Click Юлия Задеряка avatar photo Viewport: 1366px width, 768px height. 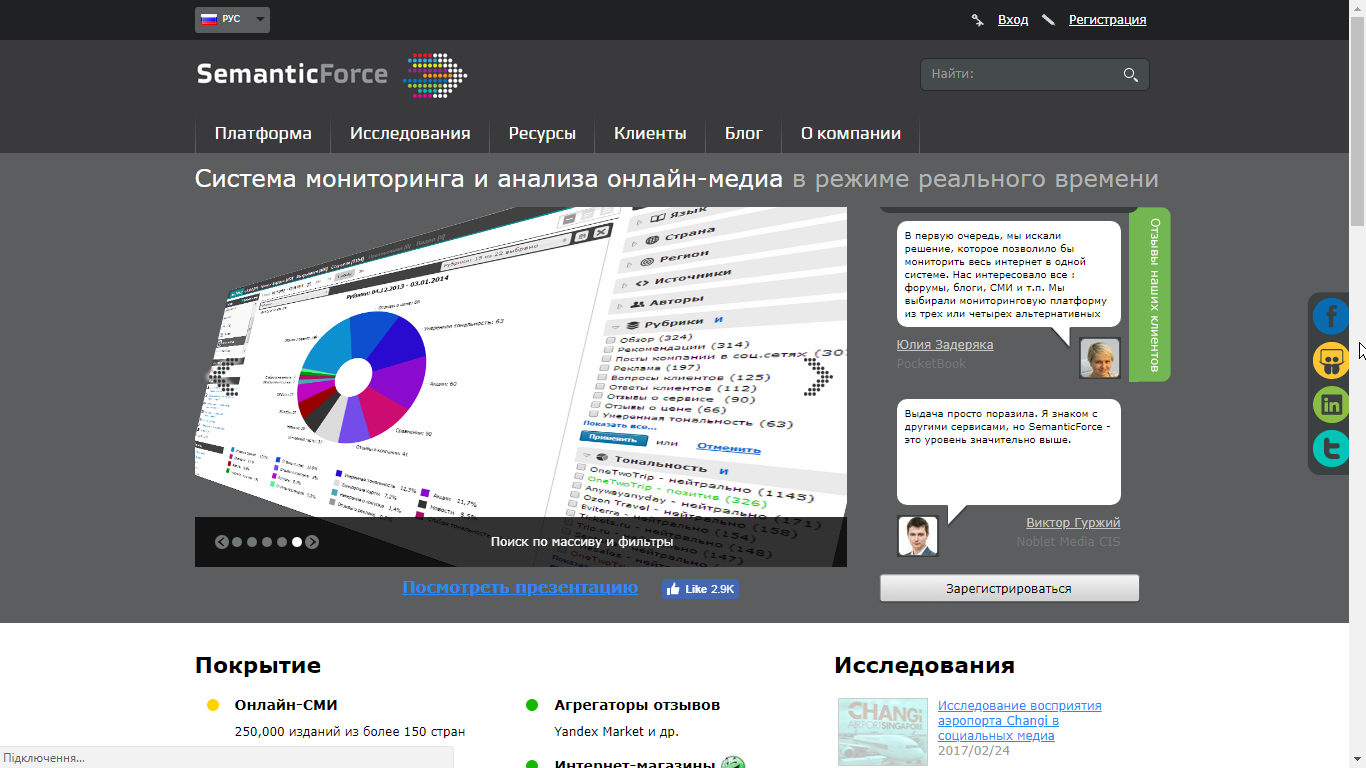1100,358
